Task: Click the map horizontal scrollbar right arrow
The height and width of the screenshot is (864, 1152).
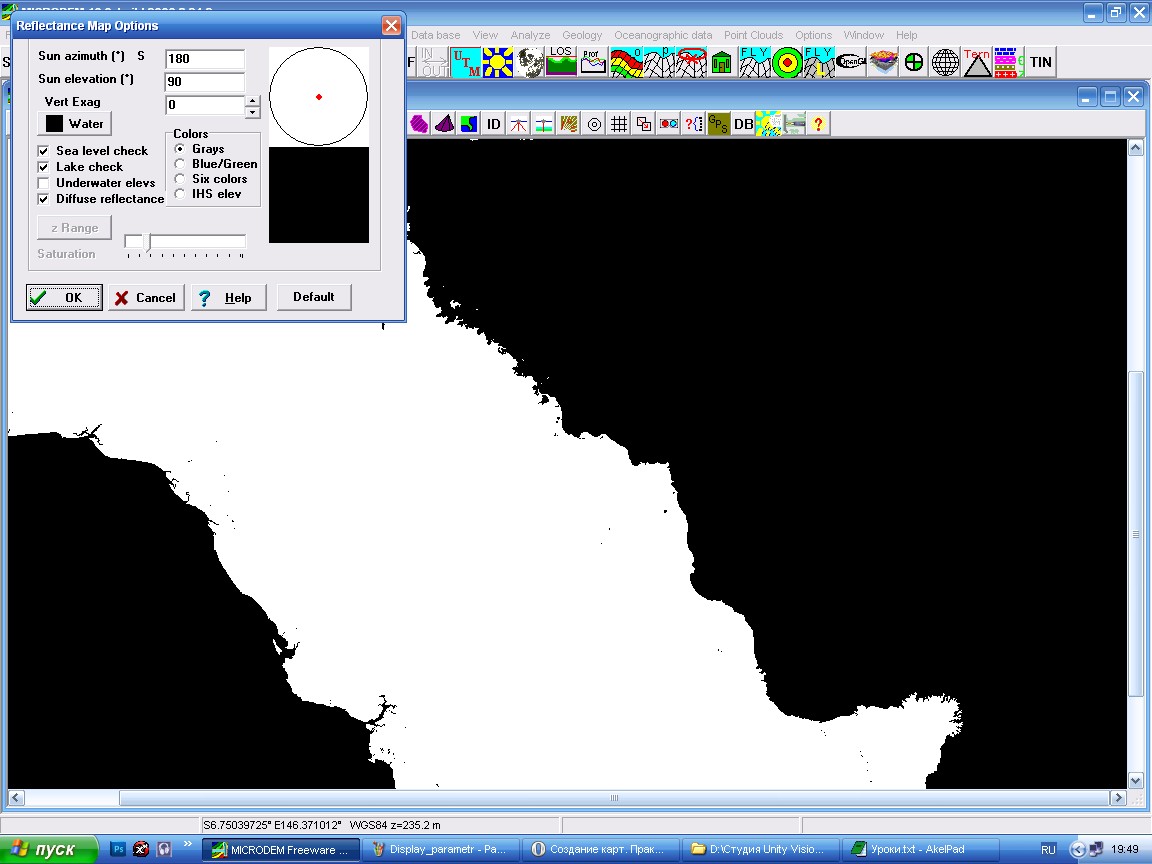Action: click(1117, 798)
